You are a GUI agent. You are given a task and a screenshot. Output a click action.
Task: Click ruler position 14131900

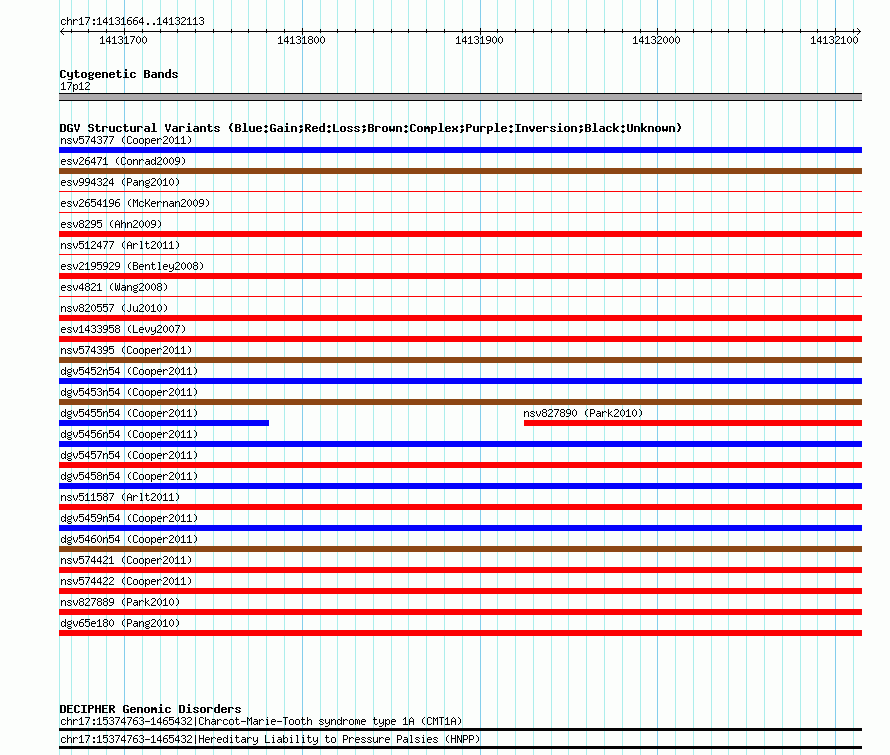479,40
